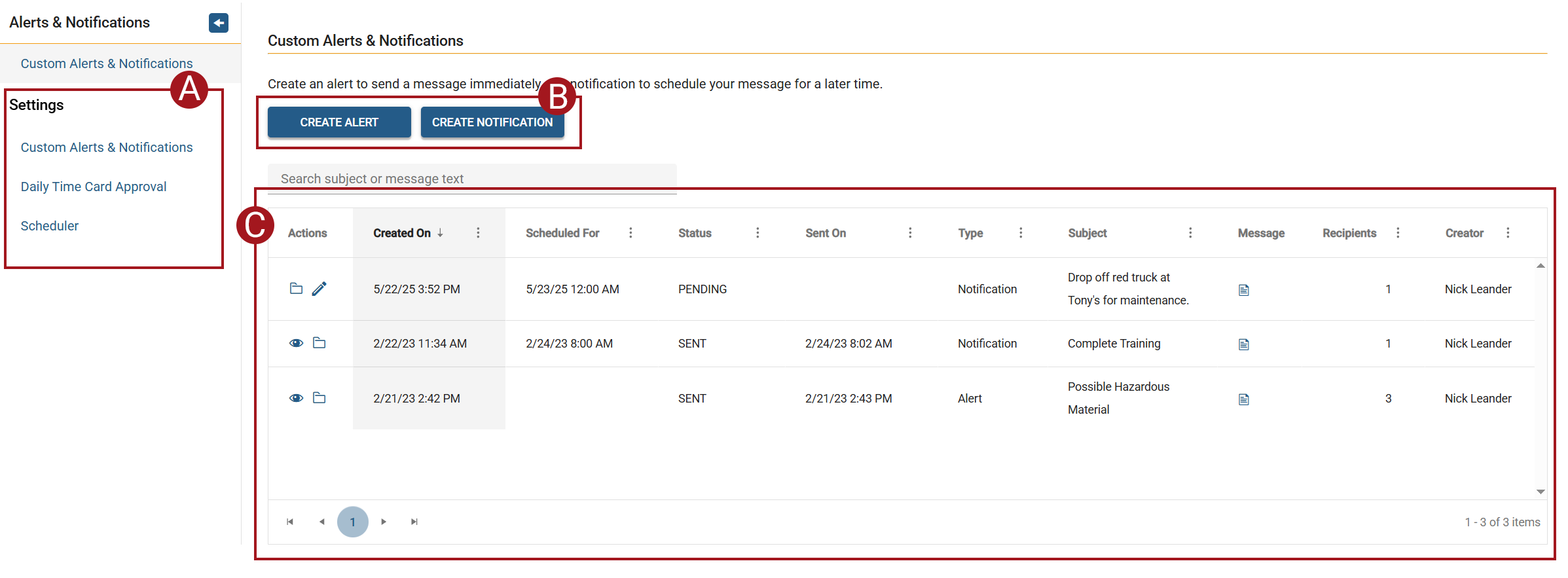Image resolution: width=1568 pixels, height=578 pixels.
Task: Select 5/23/25 12:00 AM scheduled cell
Action: [x=572, y=289]
